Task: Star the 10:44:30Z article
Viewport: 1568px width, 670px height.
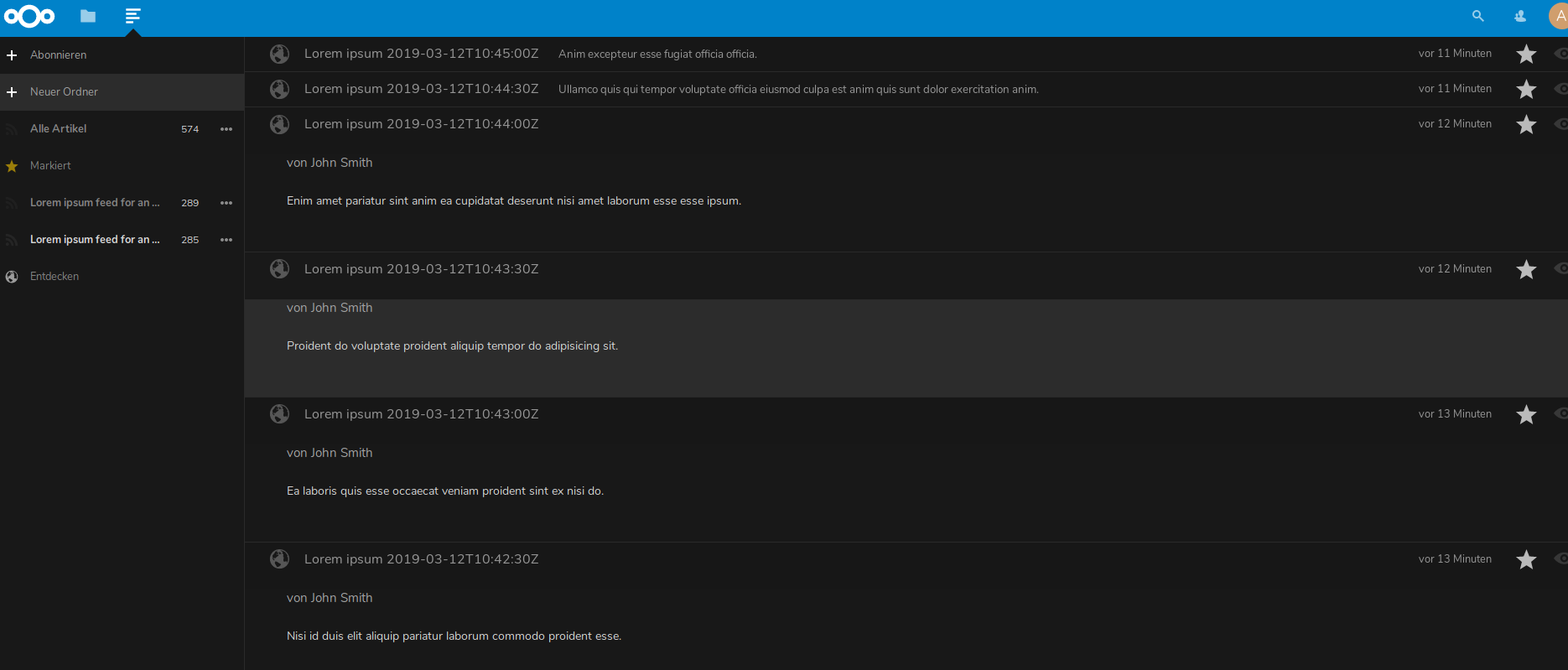Action: [x=1526, y=89]
